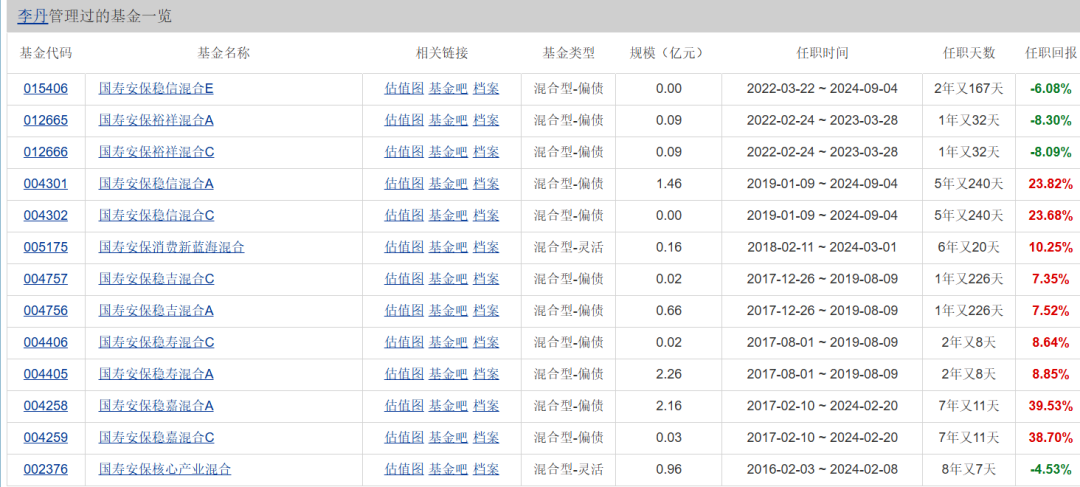Open 国寿安保稳吉混合A fund page
The image size is (1080, 487).
(x=156, y=310)
